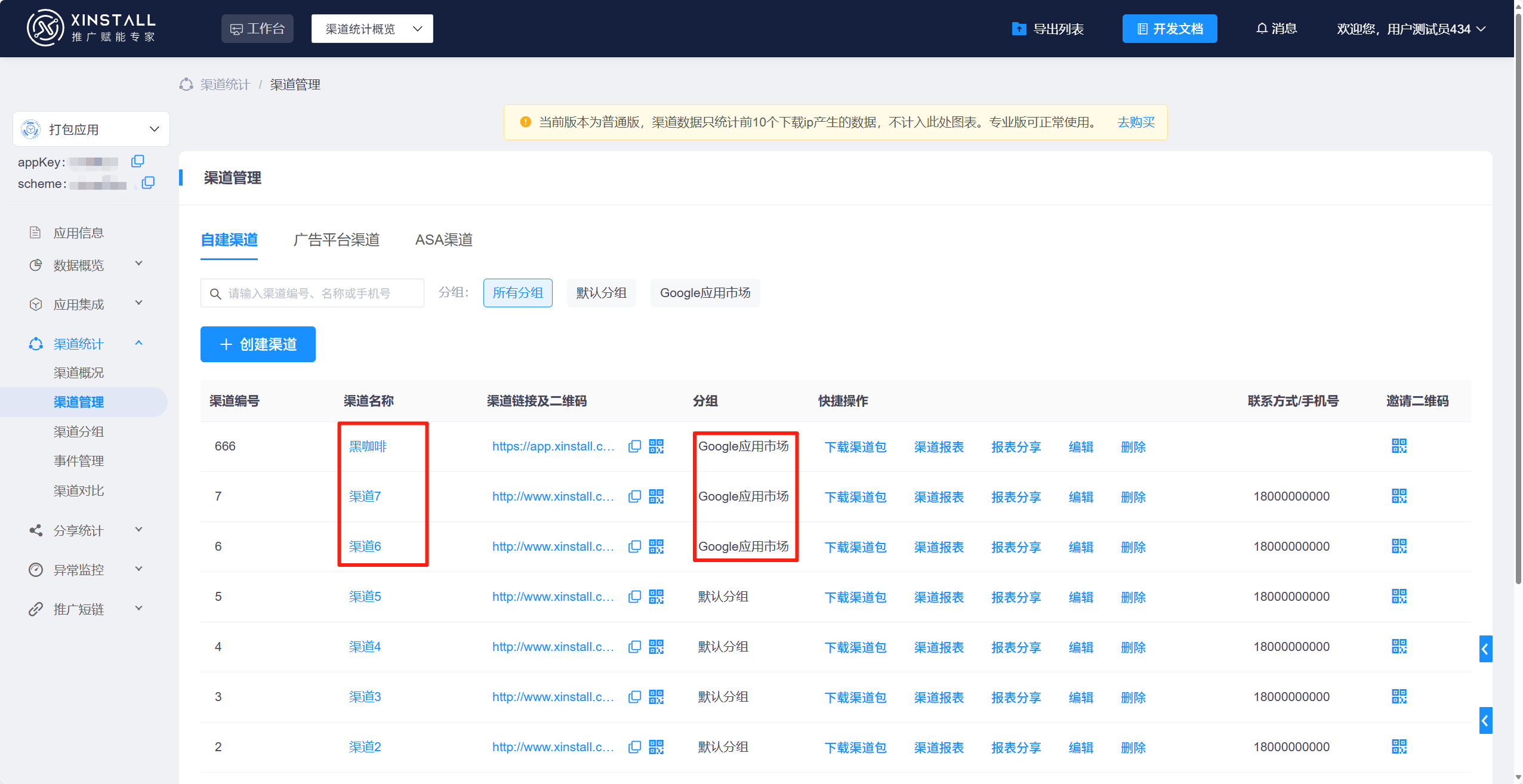Switch to 广告平台渠道 tab
The image size is (1523, 784).
[x=337, y=240]
